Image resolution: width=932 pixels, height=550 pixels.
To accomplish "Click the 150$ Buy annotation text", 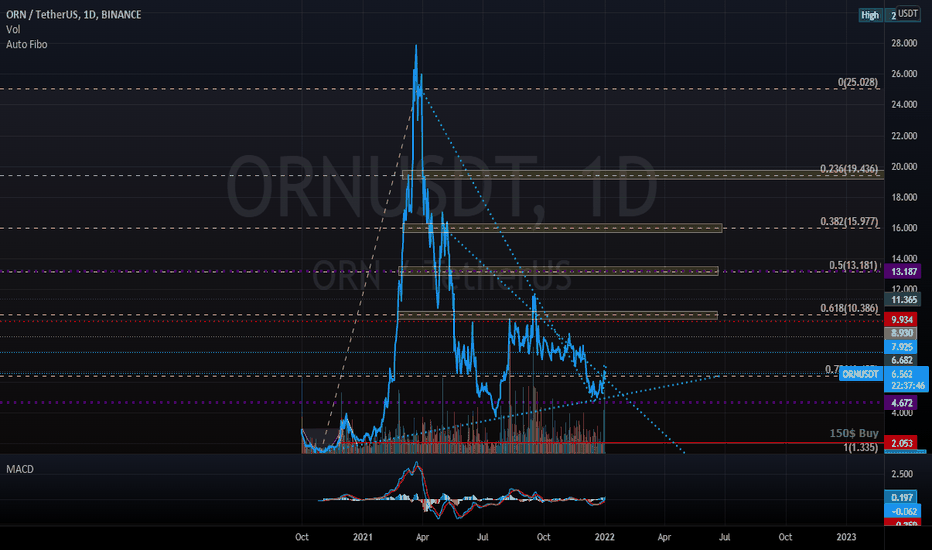I will click(x=854, y=433).
